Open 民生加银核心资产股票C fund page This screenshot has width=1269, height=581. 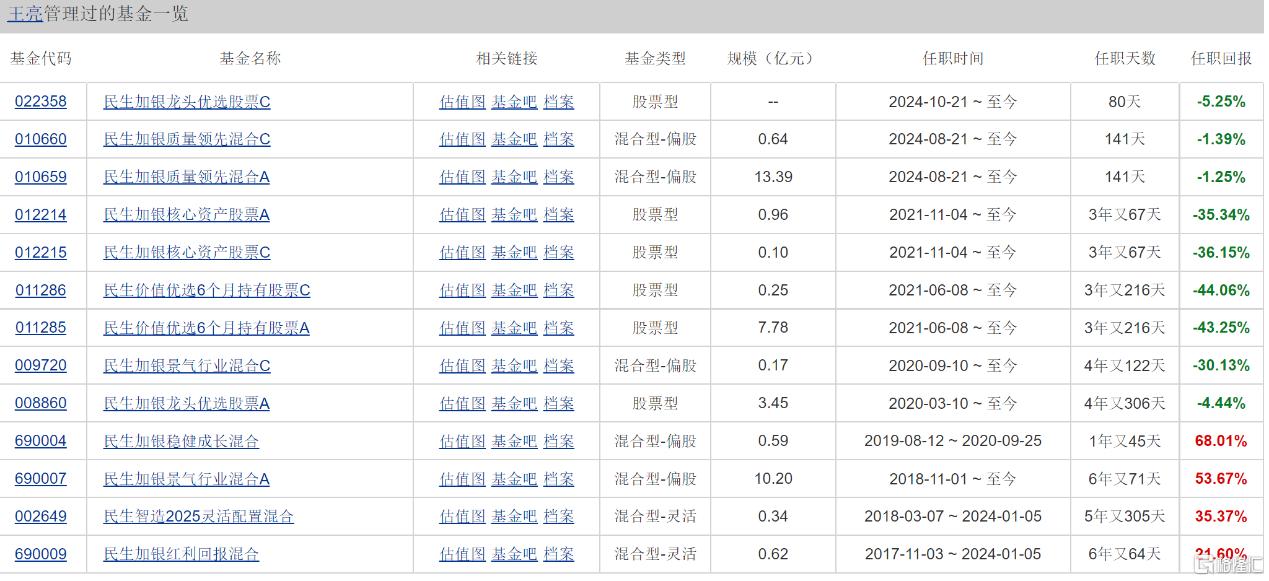click(187, 253)
